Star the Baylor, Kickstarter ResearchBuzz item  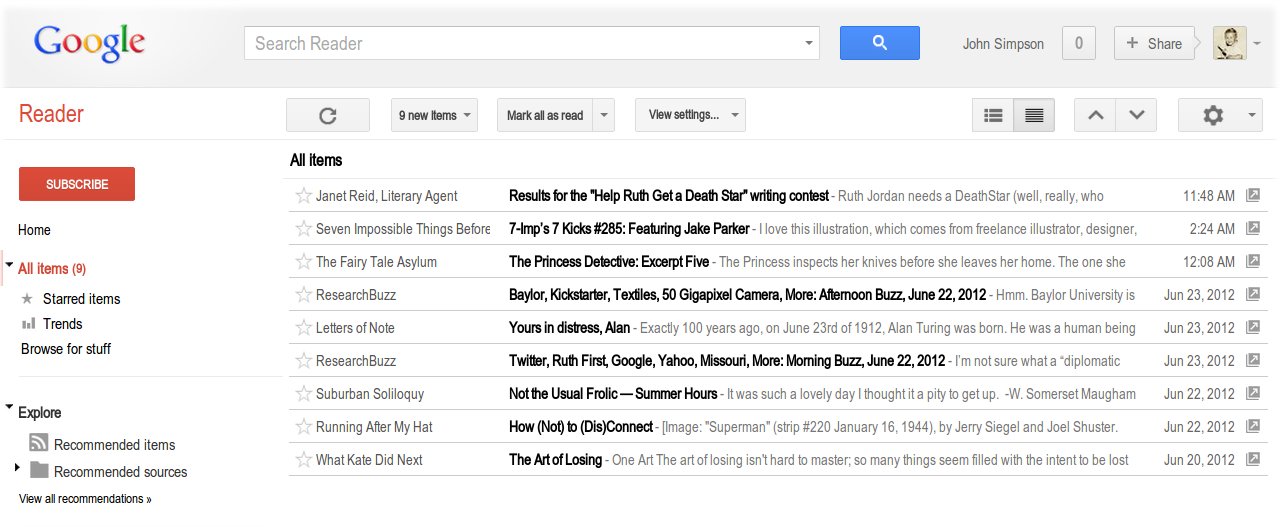tap(304, 294)
